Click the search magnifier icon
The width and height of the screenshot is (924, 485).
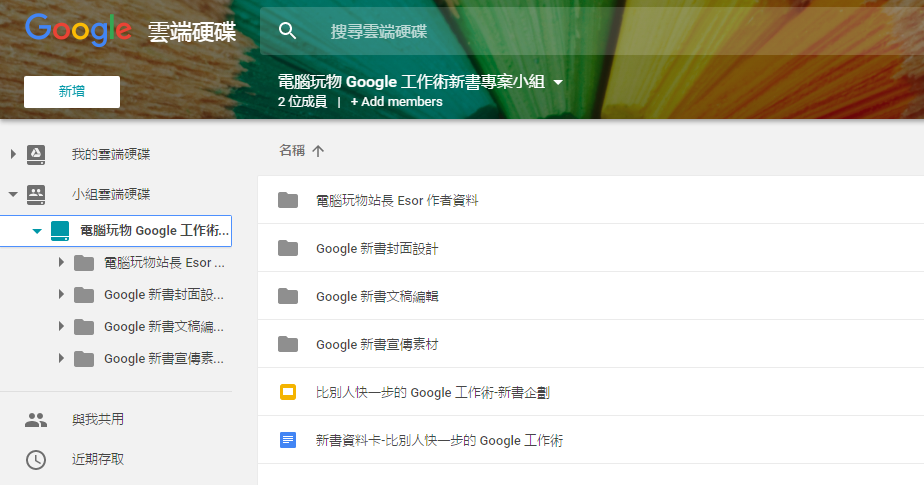click(287, 31)
